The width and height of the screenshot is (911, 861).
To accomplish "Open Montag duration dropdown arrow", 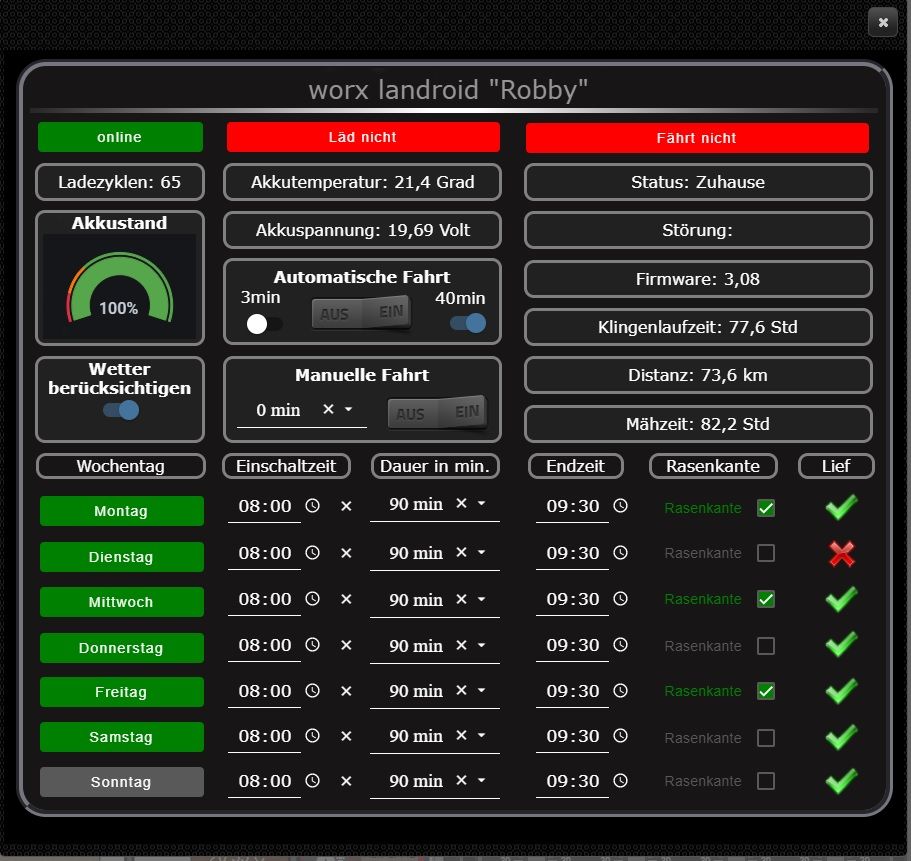I will pyautogui.click(x=482, y=503).
